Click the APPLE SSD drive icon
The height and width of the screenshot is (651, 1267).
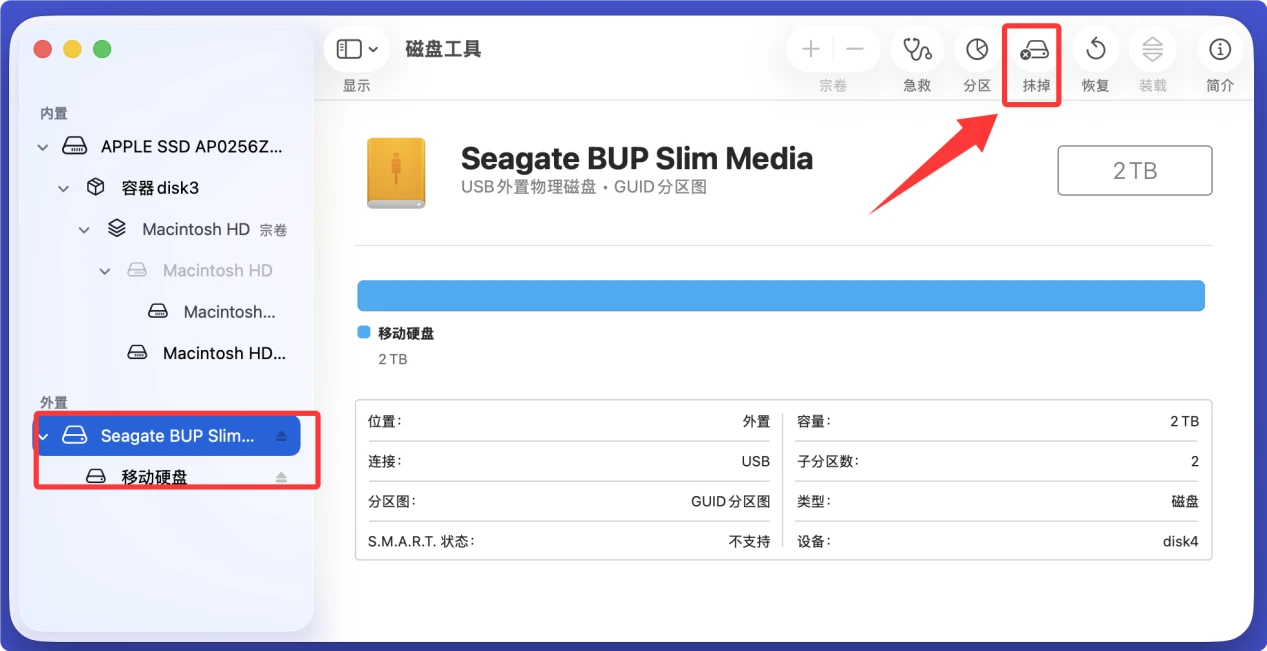tap(75, 147)
